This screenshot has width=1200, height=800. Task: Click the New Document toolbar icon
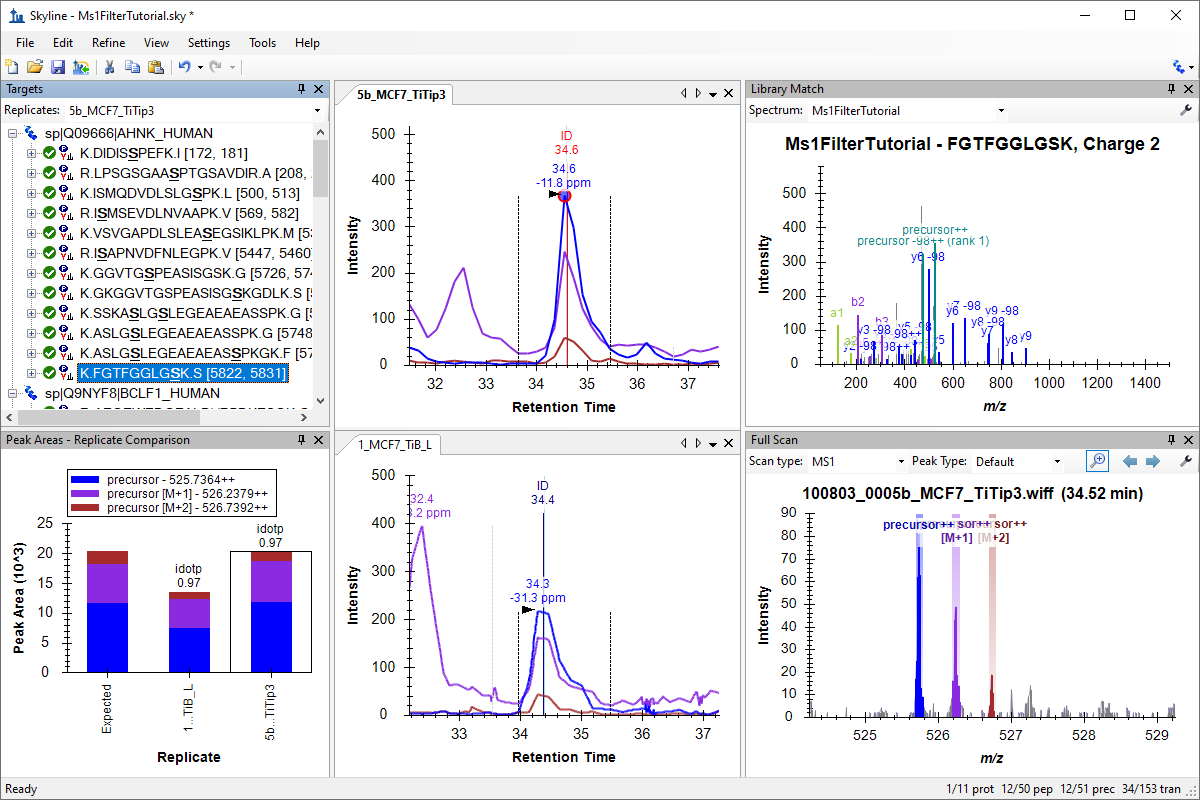12,67
